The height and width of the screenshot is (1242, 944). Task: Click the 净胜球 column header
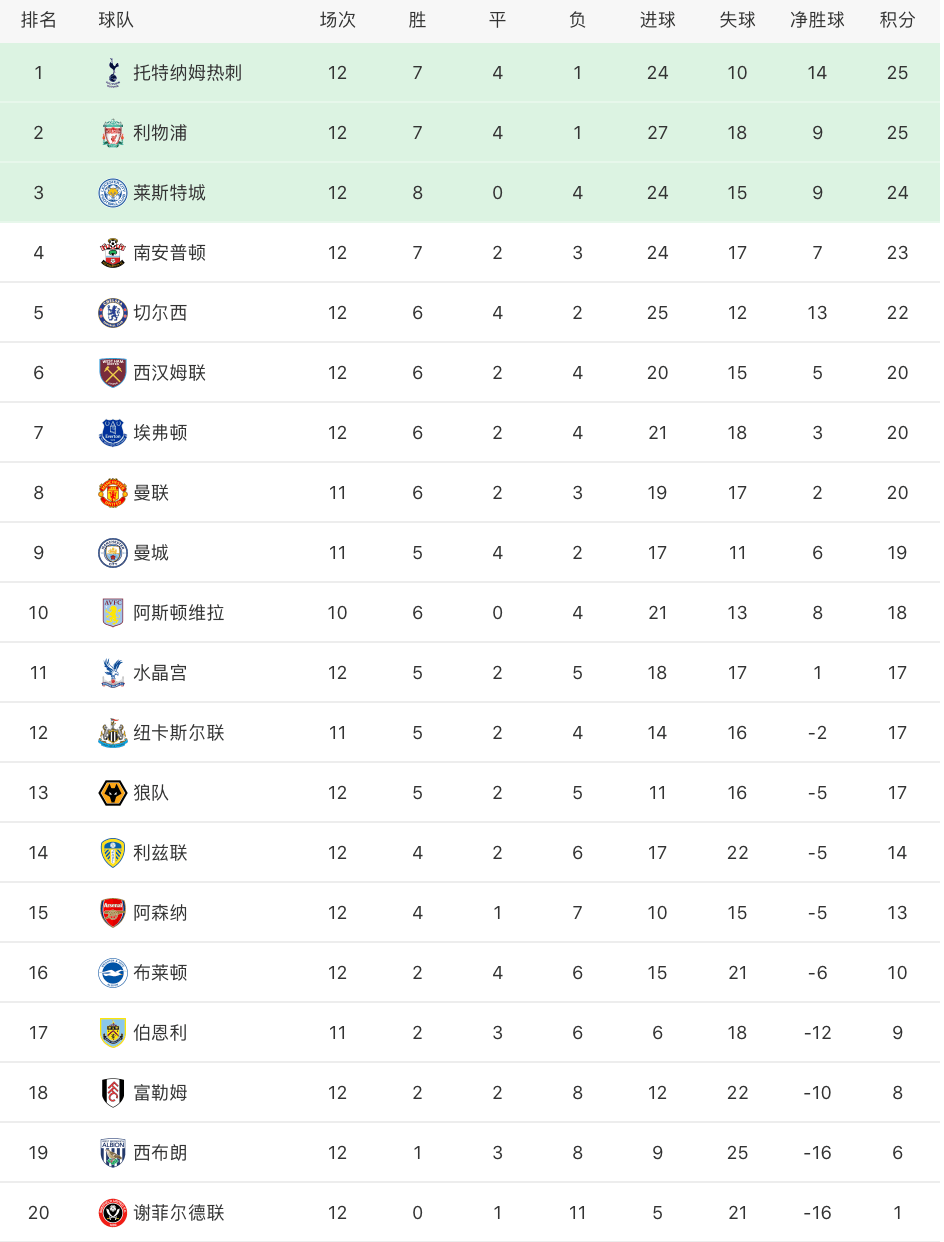tap(817, 20)
